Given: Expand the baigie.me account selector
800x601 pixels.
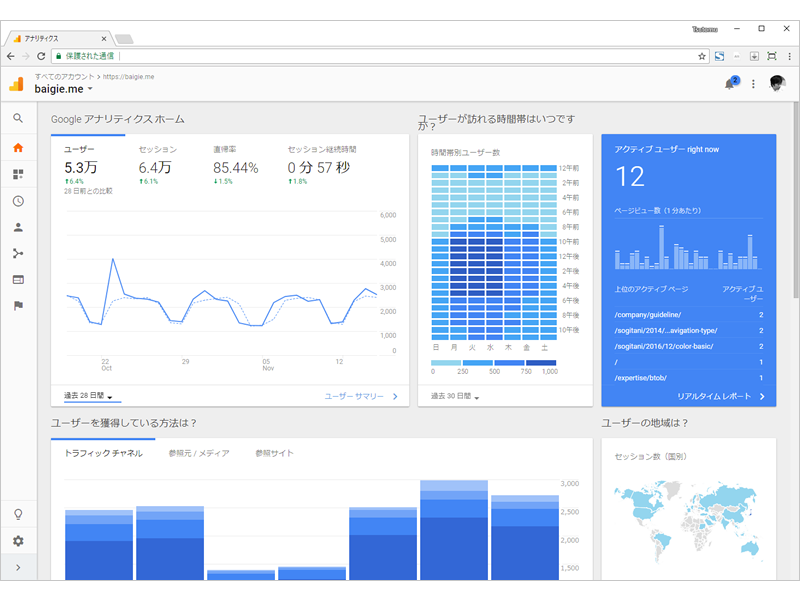Looking at the screenshot, I should pyautogui.click(x=64, y=89).
